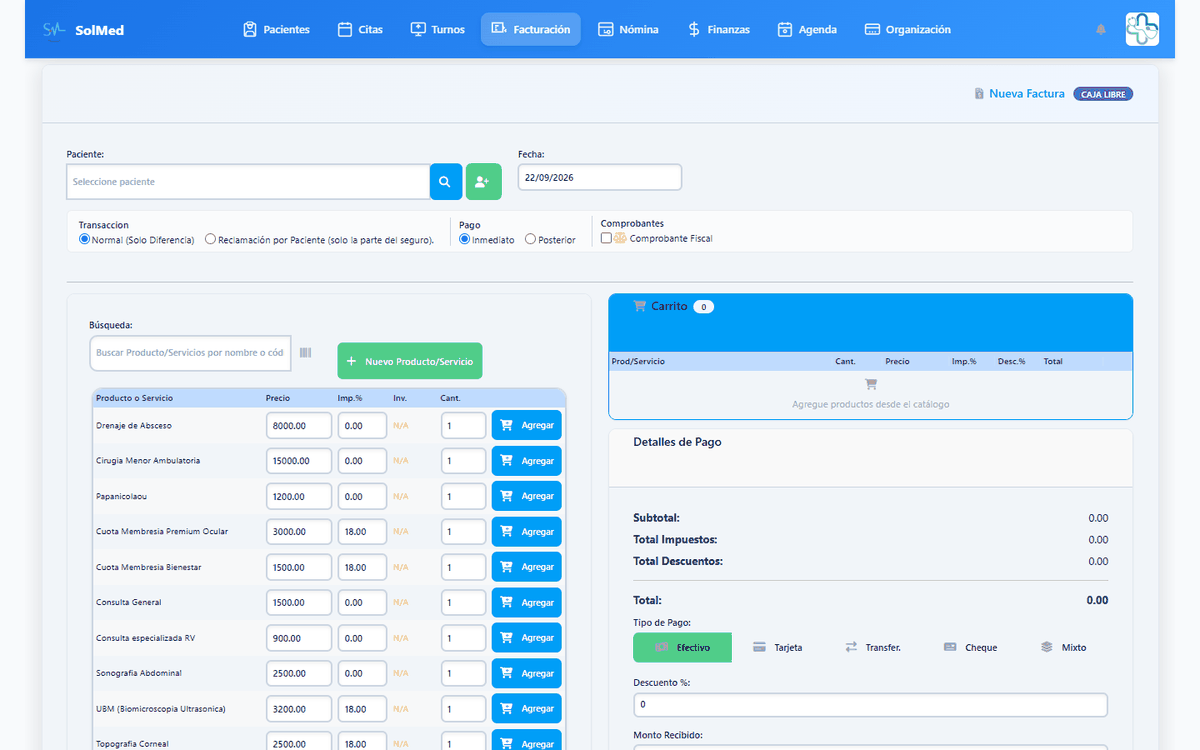
Task: Open the user profile avatar
Action: pyautogui.click(x=1142, y=29)
